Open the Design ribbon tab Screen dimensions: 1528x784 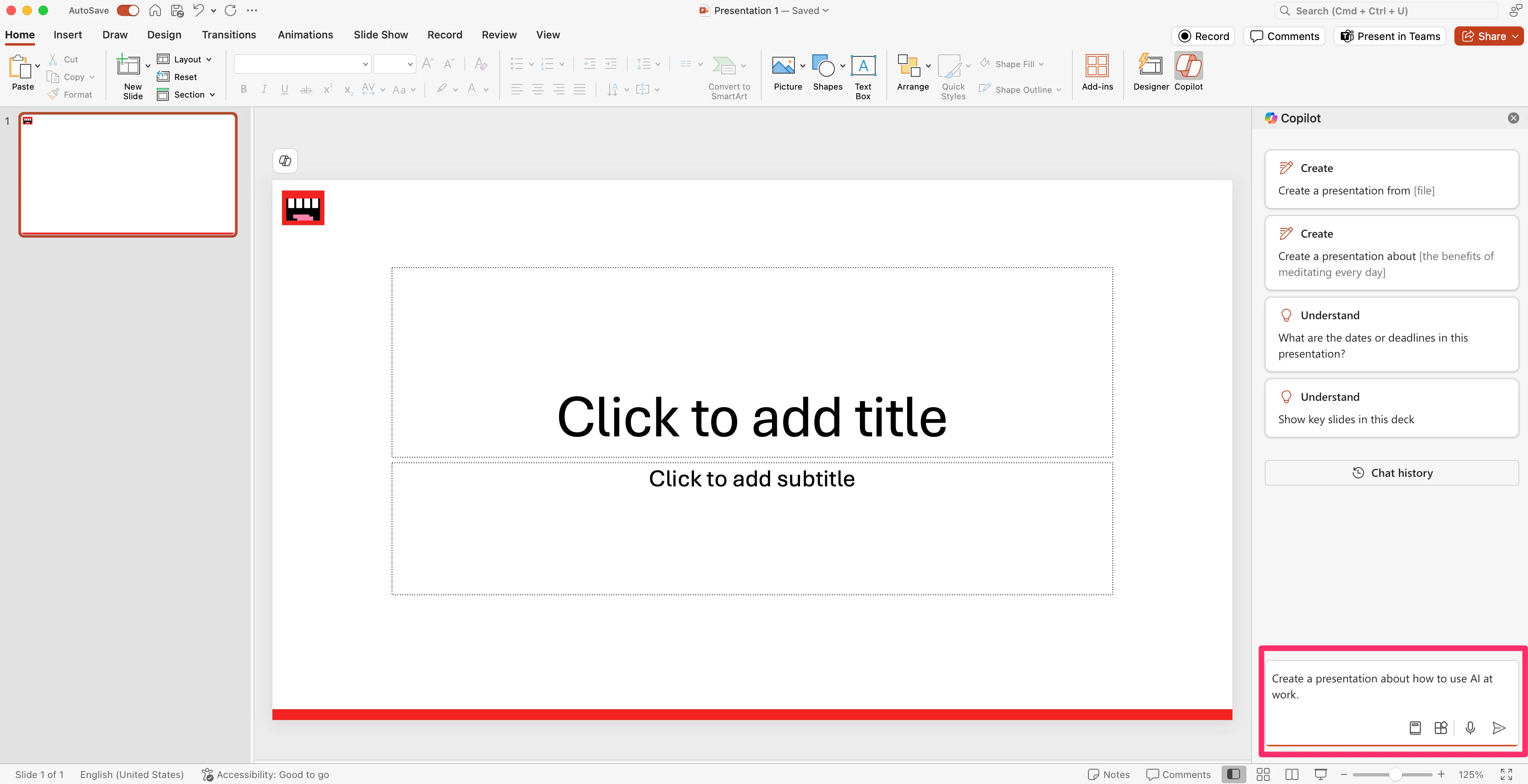point(164,34)
